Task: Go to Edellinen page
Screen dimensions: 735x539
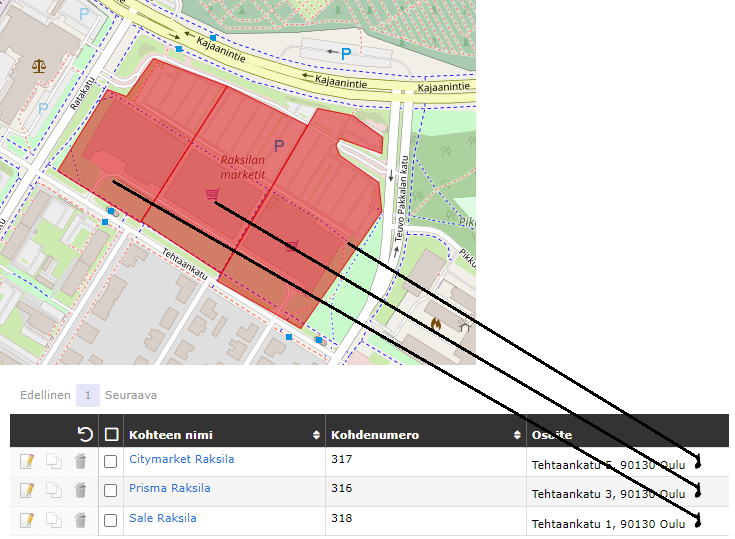Action: [x=45, y=395]
